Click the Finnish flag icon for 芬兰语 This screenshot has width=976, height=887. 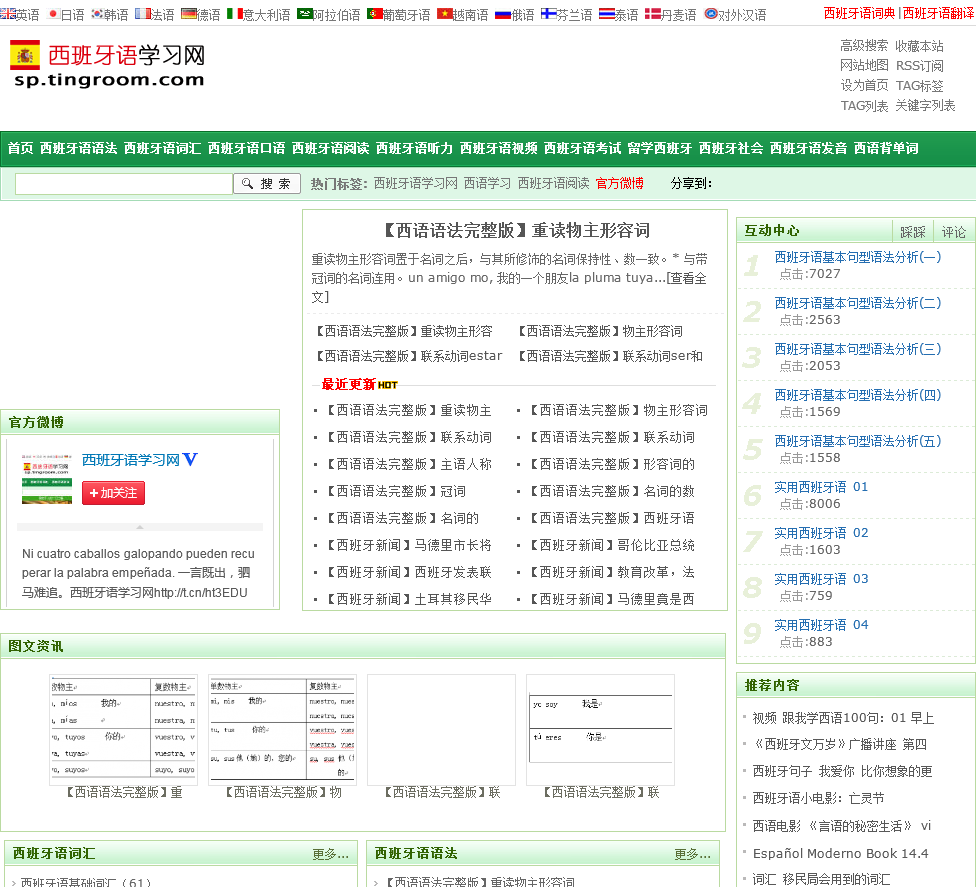(548, 14)
